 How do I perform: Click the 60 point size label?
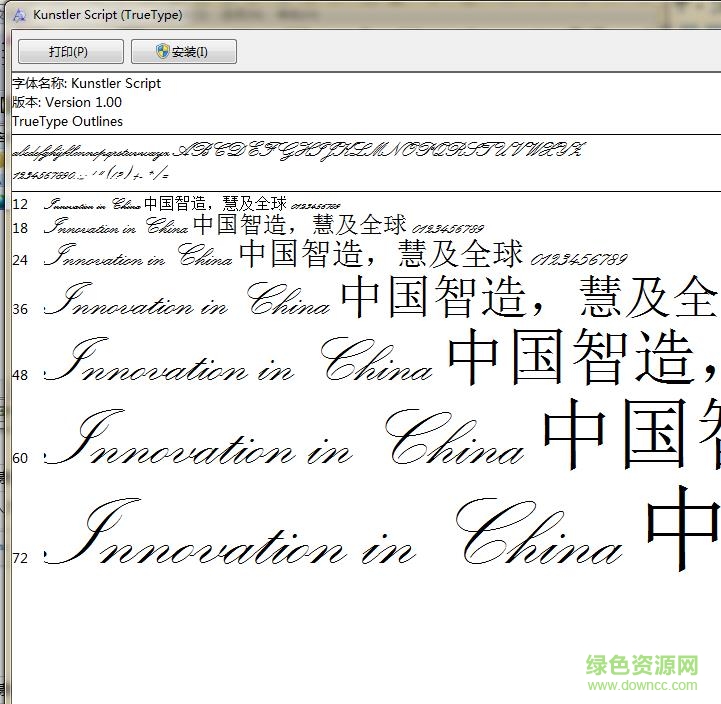(x=20, y=458)
